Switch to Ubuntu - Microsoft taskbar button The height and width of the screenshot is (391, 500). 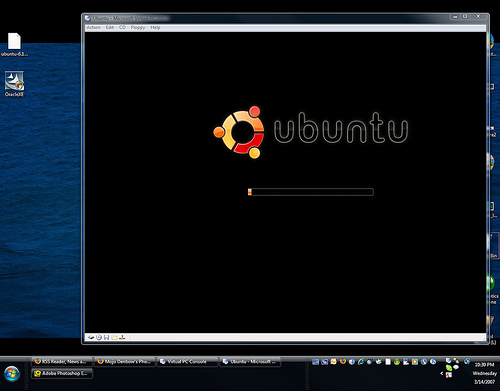250,362
